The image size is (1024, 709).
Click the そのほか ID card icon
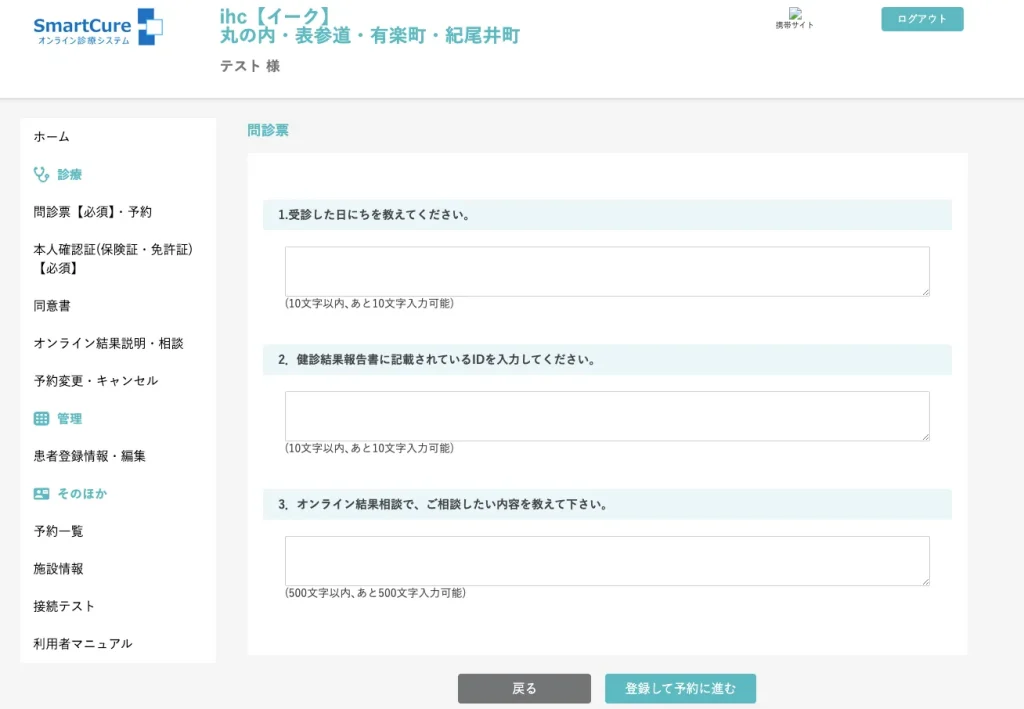point(41,493)
